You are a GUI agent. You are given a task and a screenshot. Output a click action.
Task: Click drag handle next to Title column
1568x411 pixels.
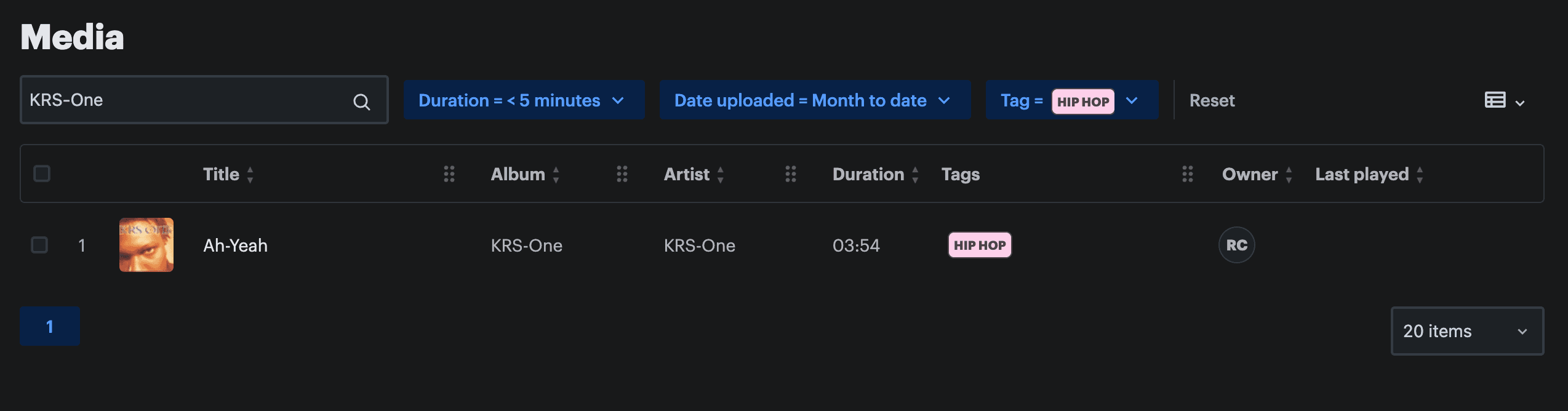coord(449,174)
